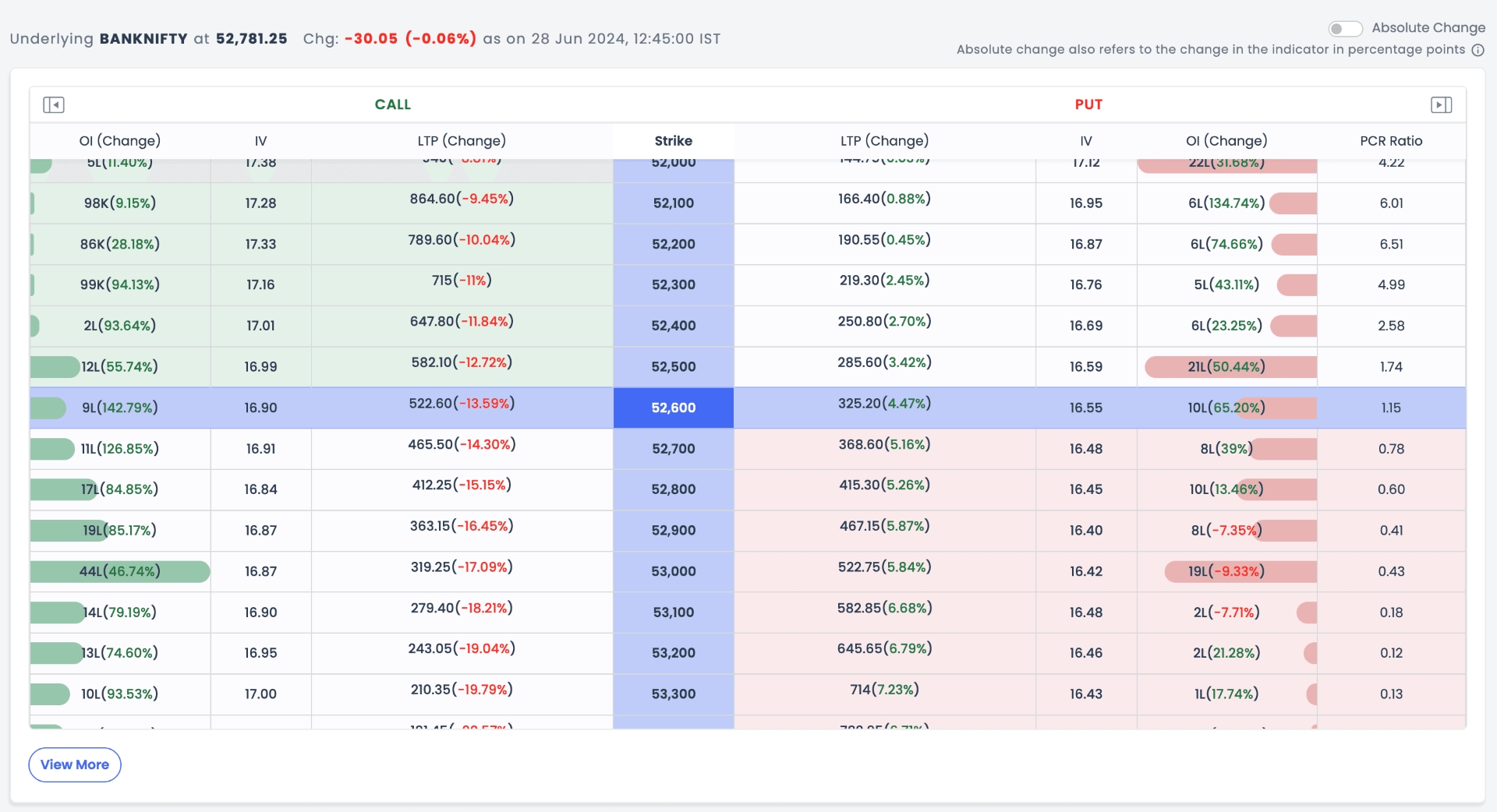Click the PCR value 6.51 at strike 52,200
This screenshot has width=1497, height=812.
1393,244
